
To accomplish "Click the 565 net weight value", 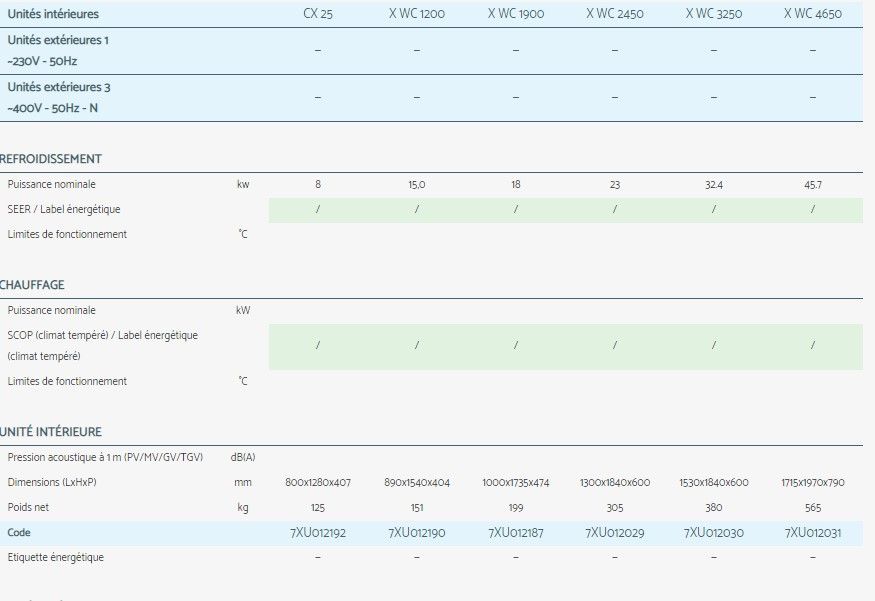I will click(812, 508).
